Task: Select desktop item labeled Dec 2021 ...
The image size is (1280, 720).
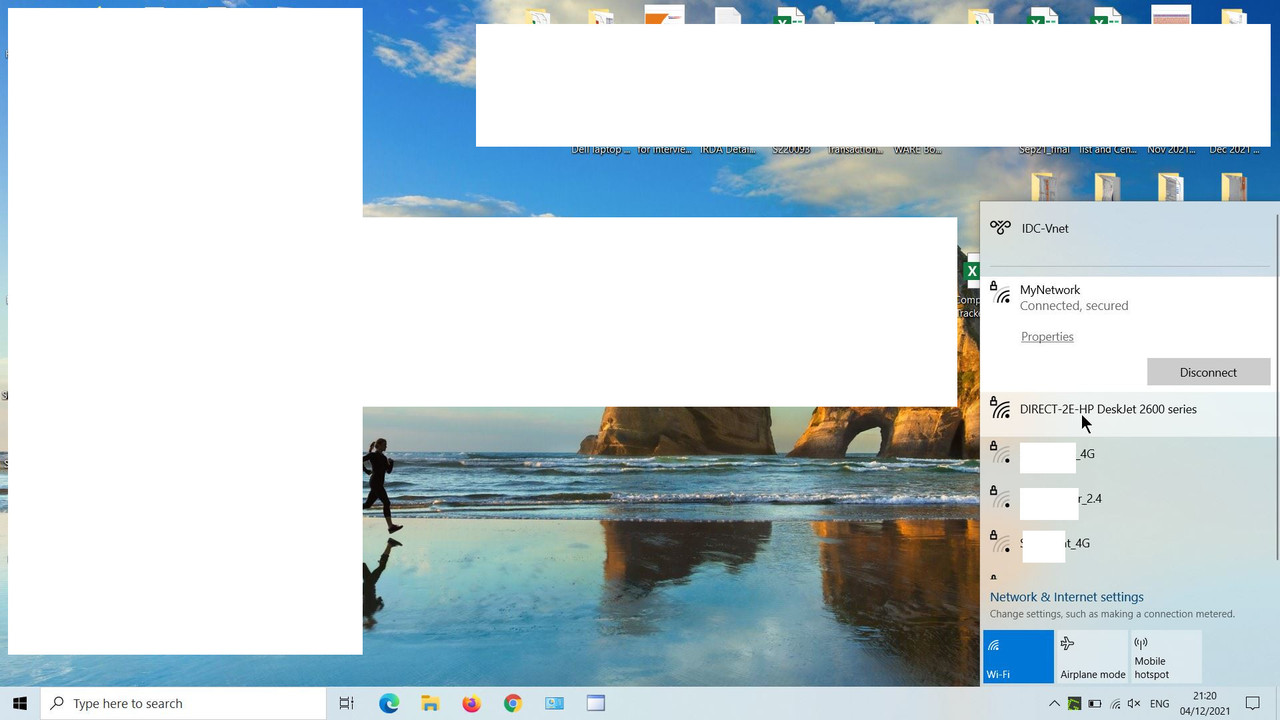Action: click(1234, 150)
